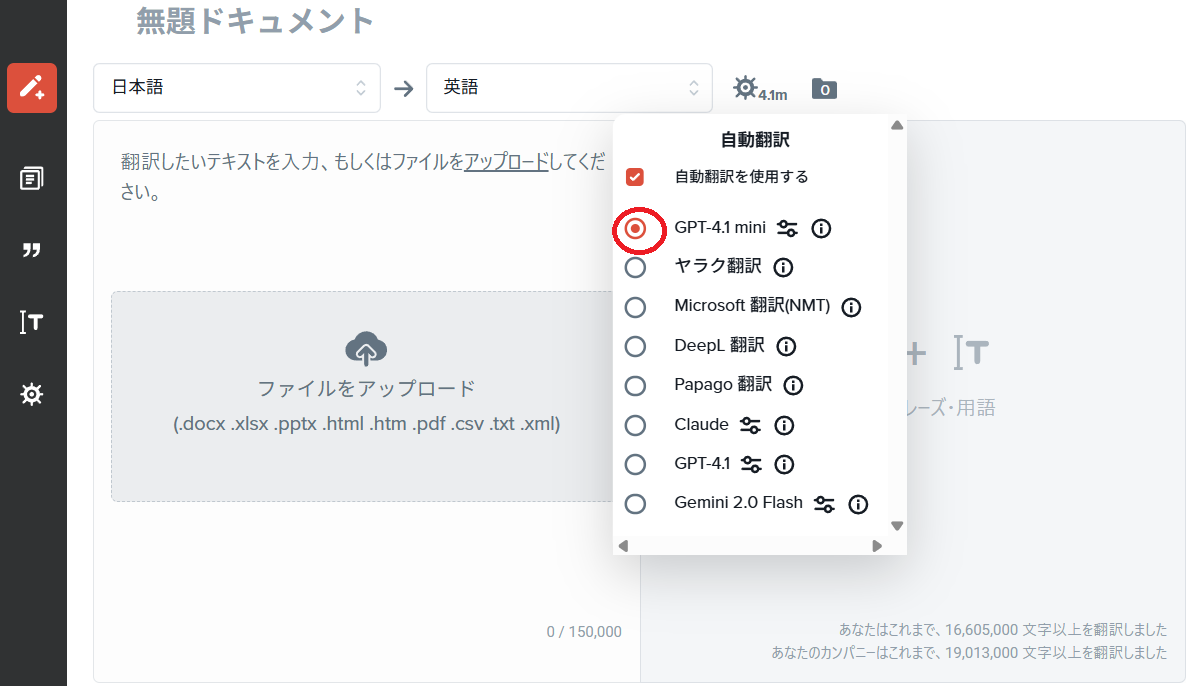Open the new translation pencil icon in sidebar

pos(32,88)
